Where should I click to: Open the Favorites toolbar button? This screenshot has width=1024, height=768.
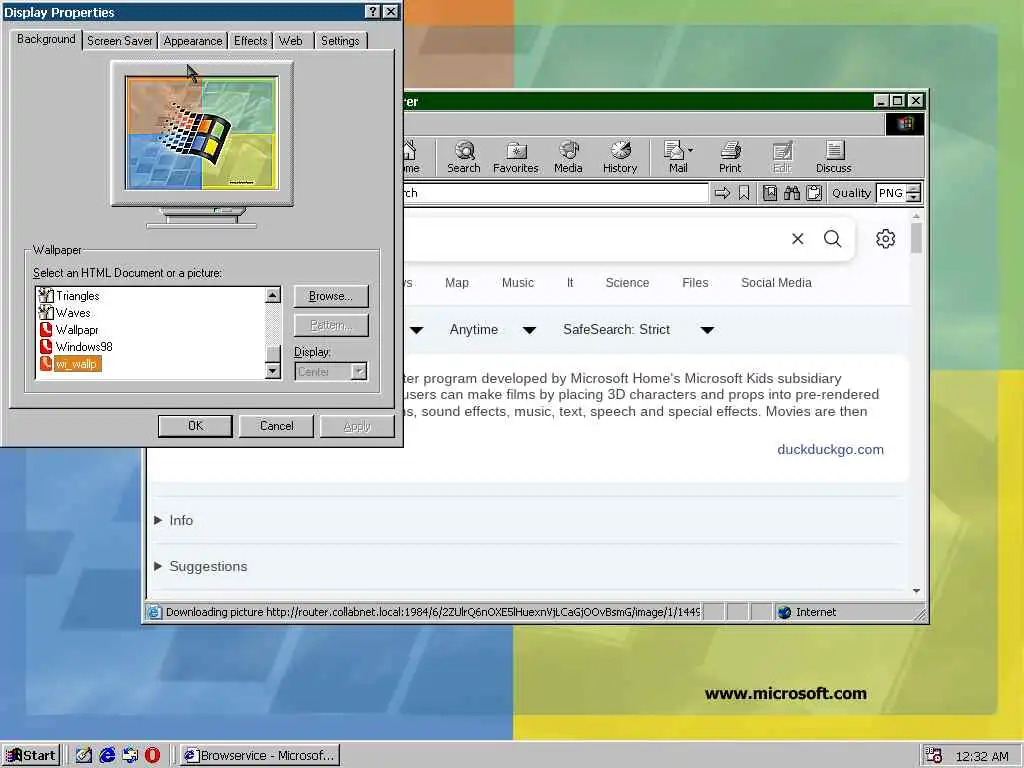[515, 157]
